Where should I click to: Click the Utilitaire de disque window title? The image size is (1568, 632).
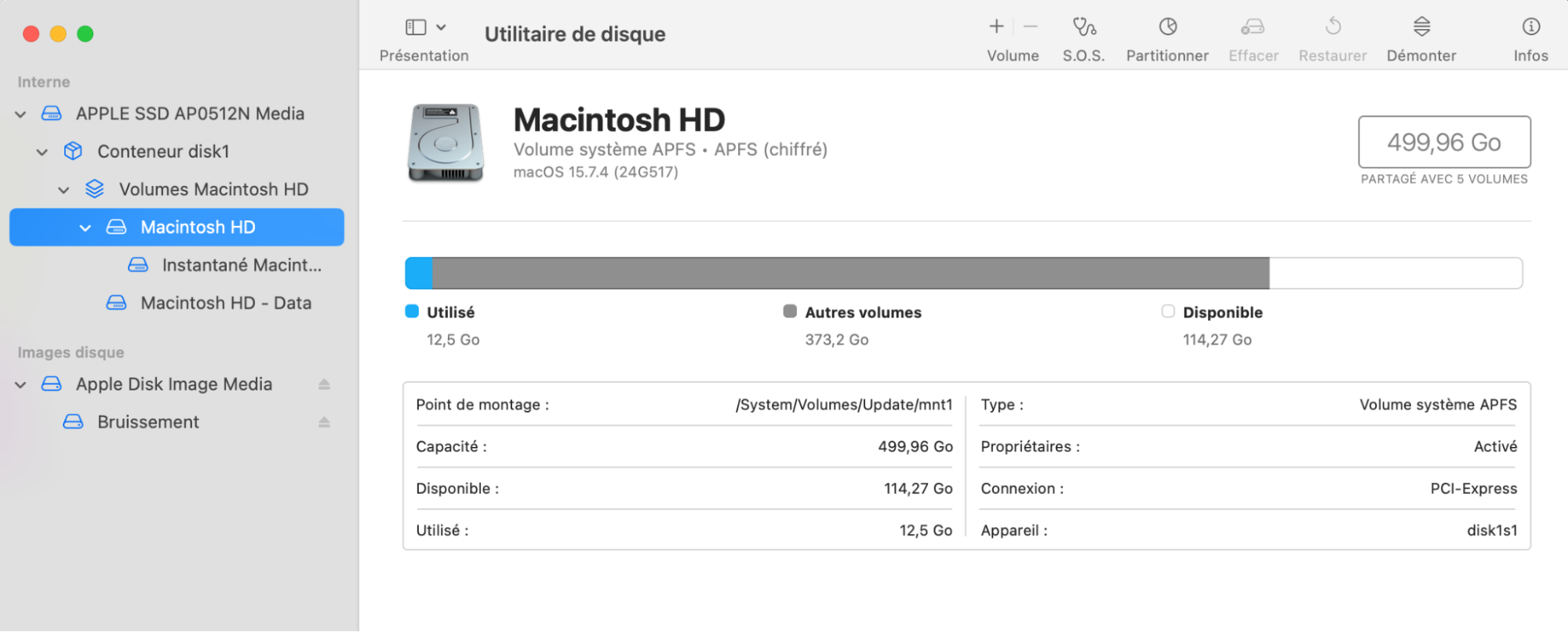pos(575,34)
